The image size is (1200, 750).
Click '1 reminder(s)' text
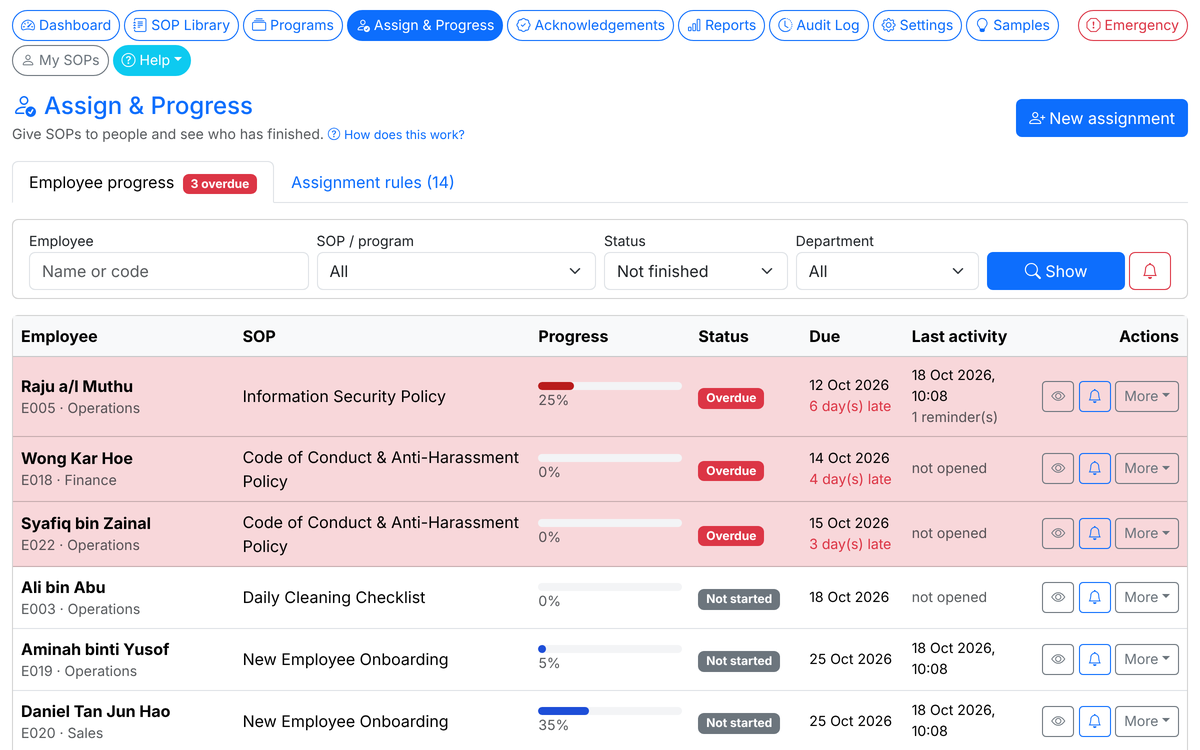coord(955,417)
